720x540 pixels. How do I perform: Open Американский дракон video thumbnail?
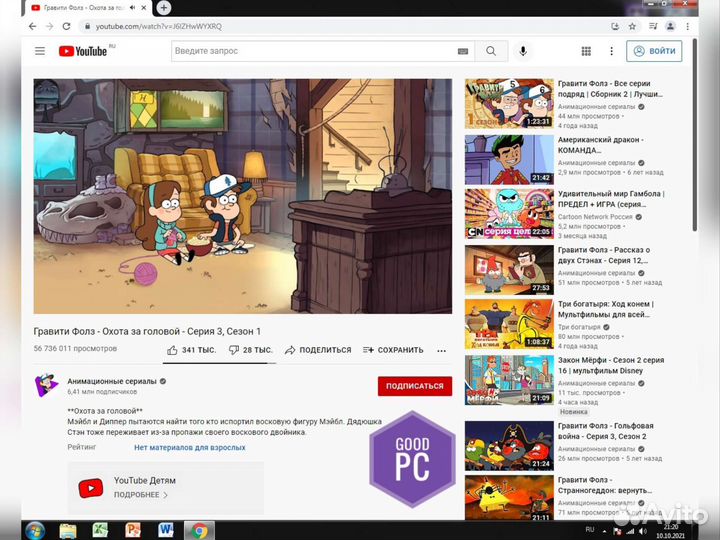[x=509, y=160]
